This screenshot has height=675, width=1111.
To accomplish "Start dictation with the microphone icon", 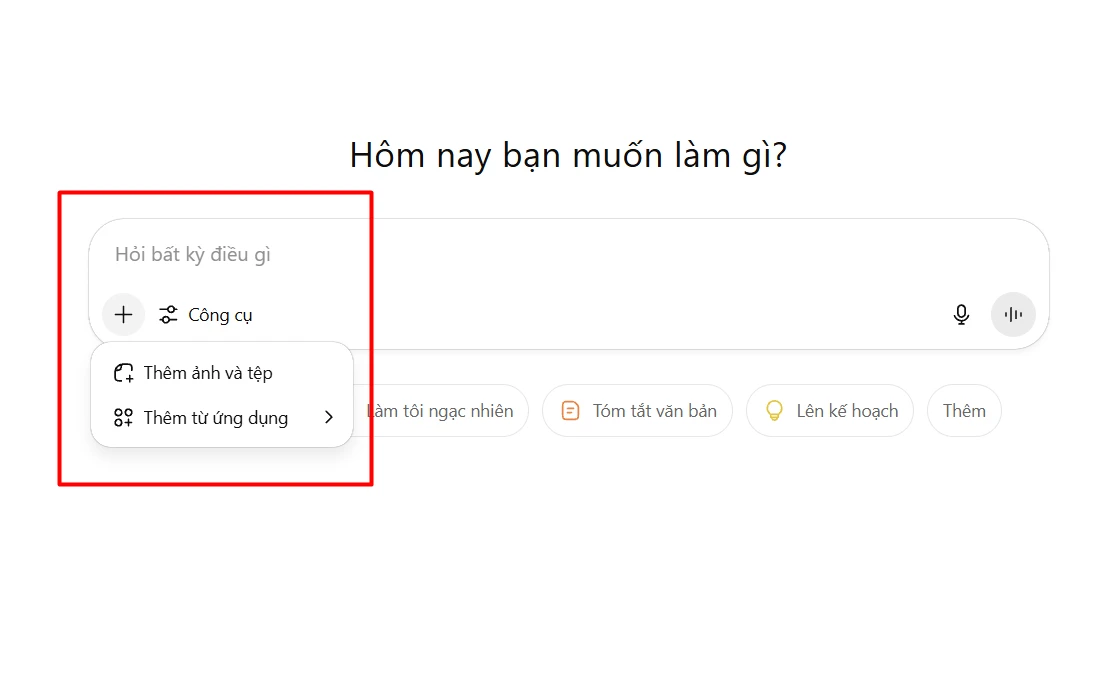I will pyautogui.click(x=961, y=314).
